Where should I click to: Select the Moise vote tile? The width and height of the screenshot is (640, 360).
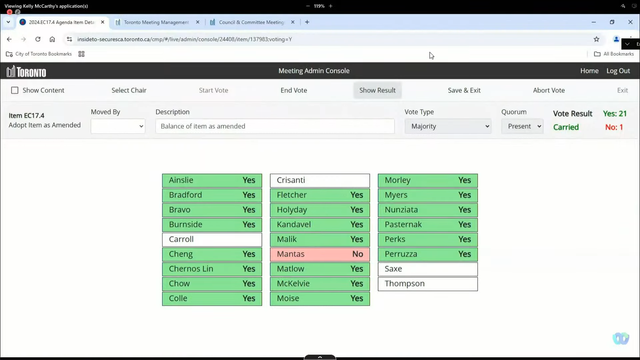pyautogui.click(x=320, y=298)
